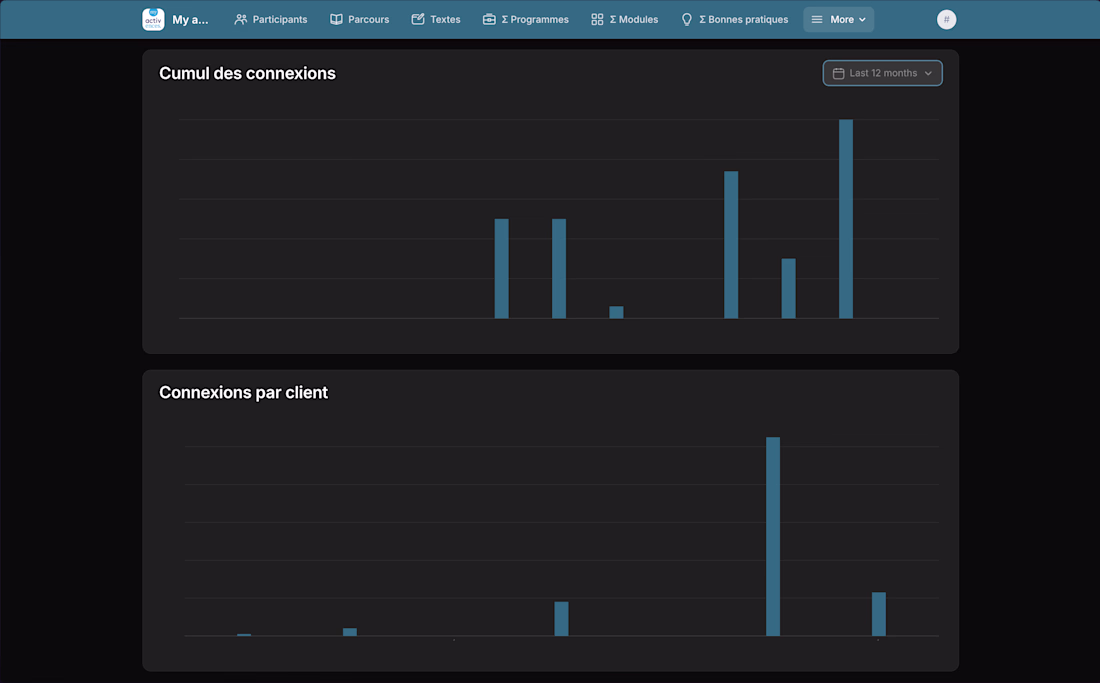This screenshot has width=1100, height=683.
Task: Click the hamburger icon beside More
Action: (x=817, y=19)
